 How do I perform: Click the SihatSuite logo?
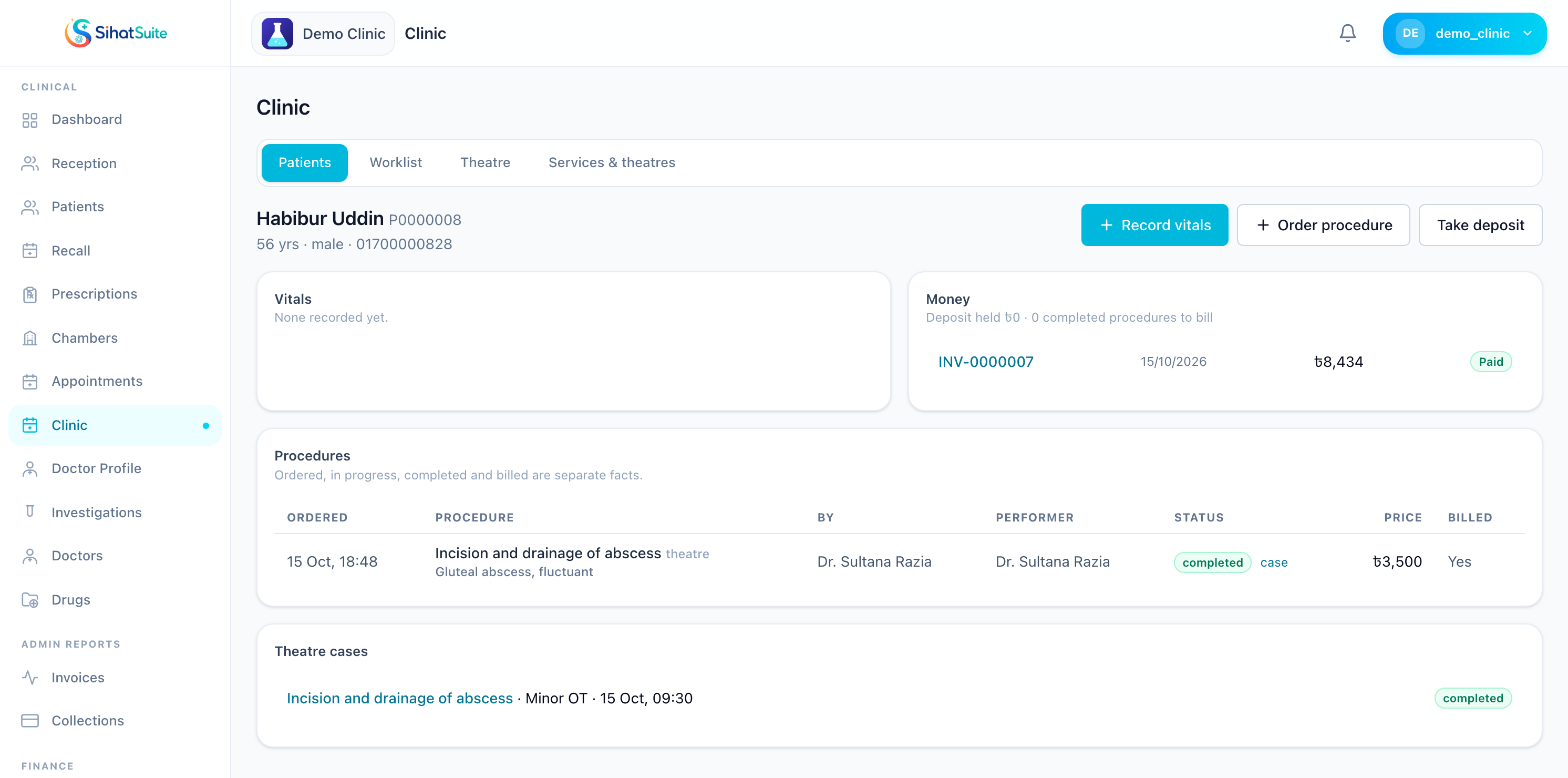point(116,33)
